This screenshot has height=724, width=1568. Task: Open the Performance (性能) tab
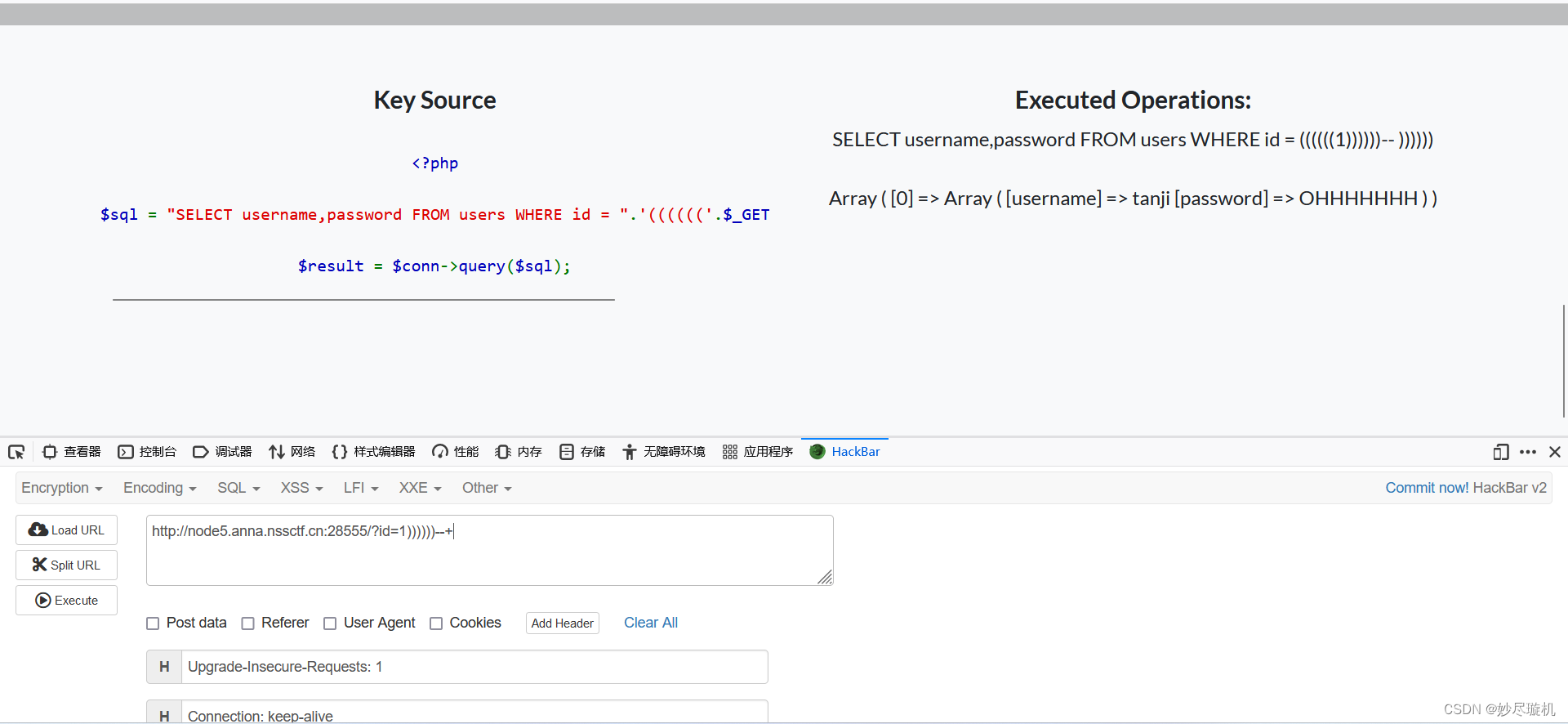[x=456, y=452]
